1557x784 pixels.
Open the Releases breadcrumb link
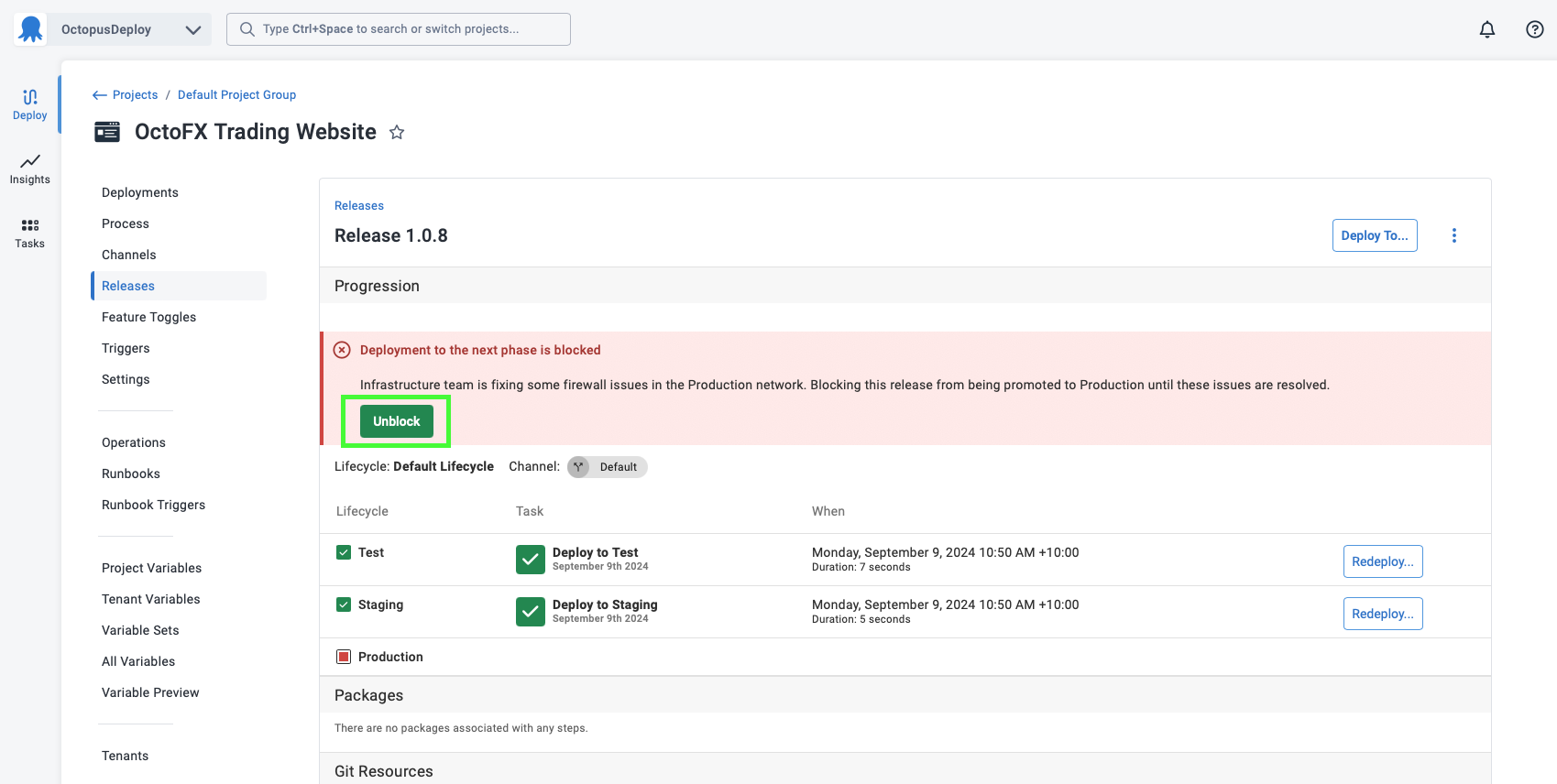click(x=359, y=206)
